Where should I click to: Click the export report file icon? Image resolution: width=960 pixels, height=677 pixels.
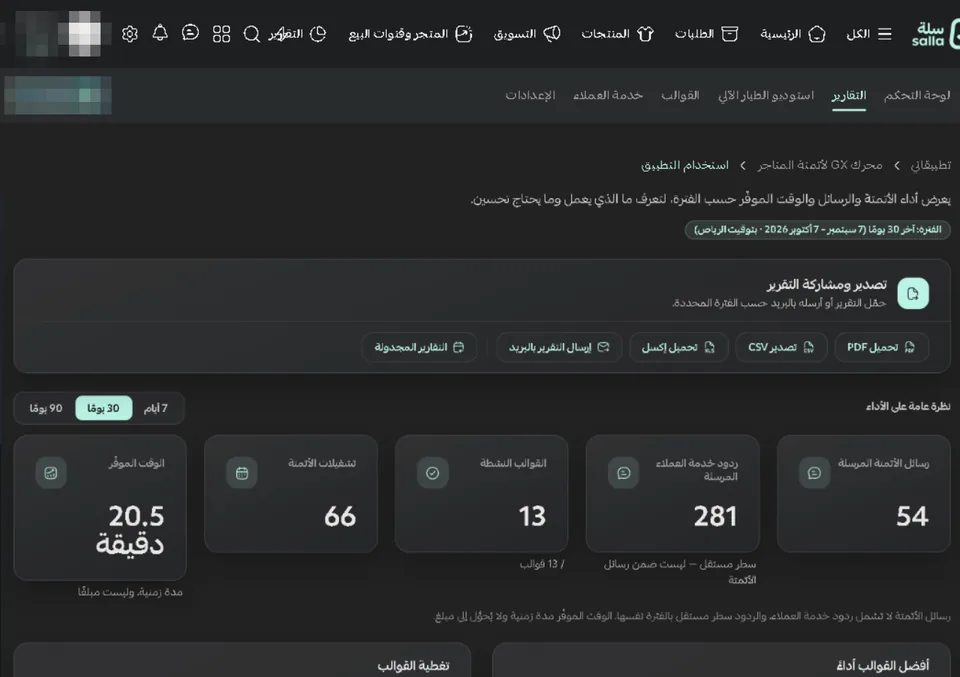(x=913, y=293)
